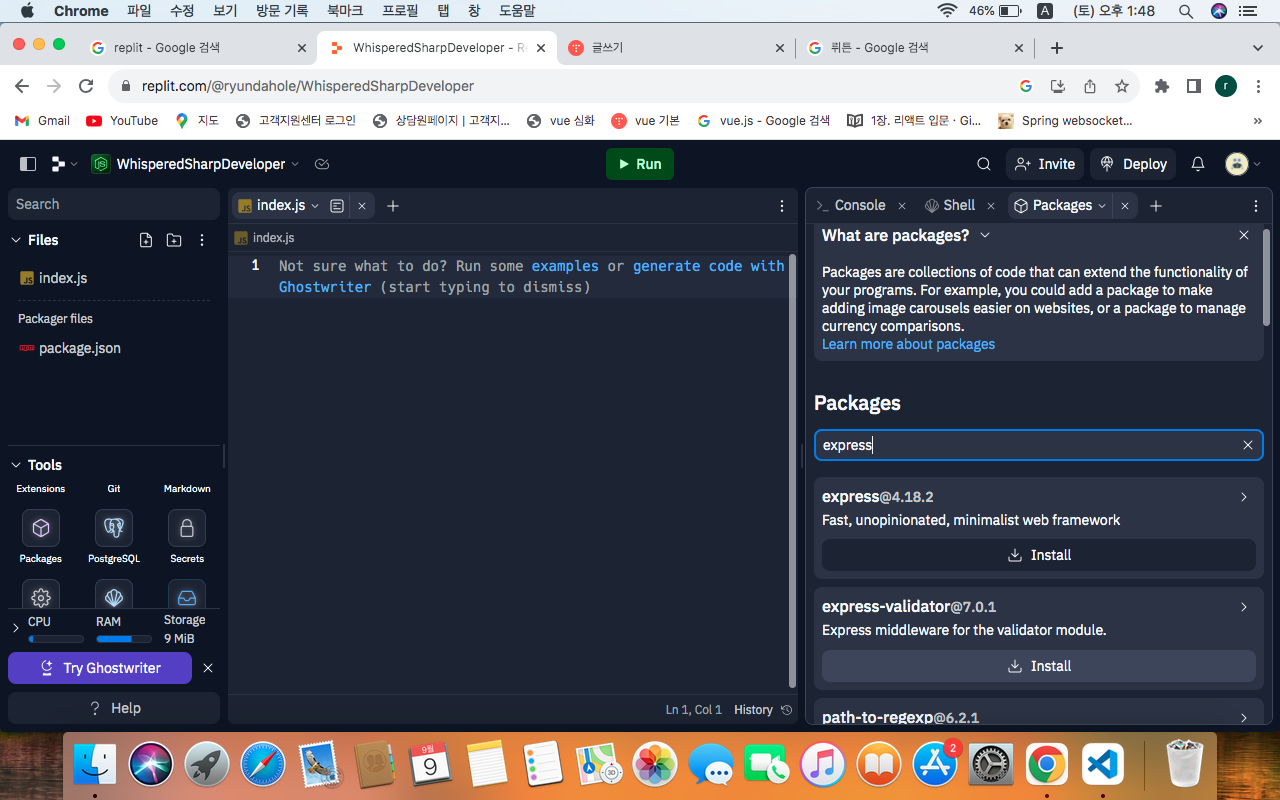Open WhisperedSharpDeveloper project name dropdown
The image size is (1280, 800).
295,164
